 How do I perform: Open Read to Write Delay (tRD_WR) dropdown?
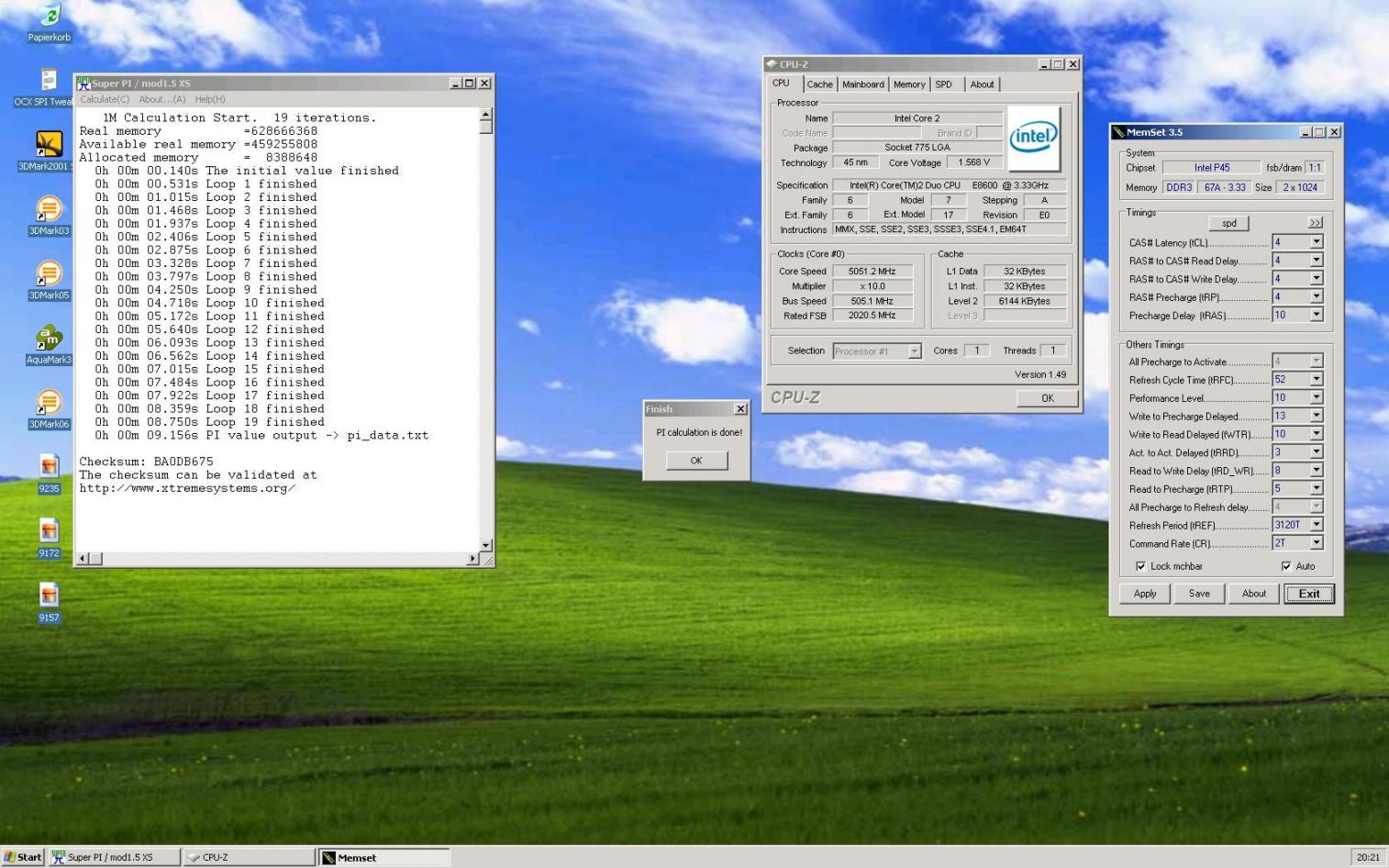click(1317, 470)
